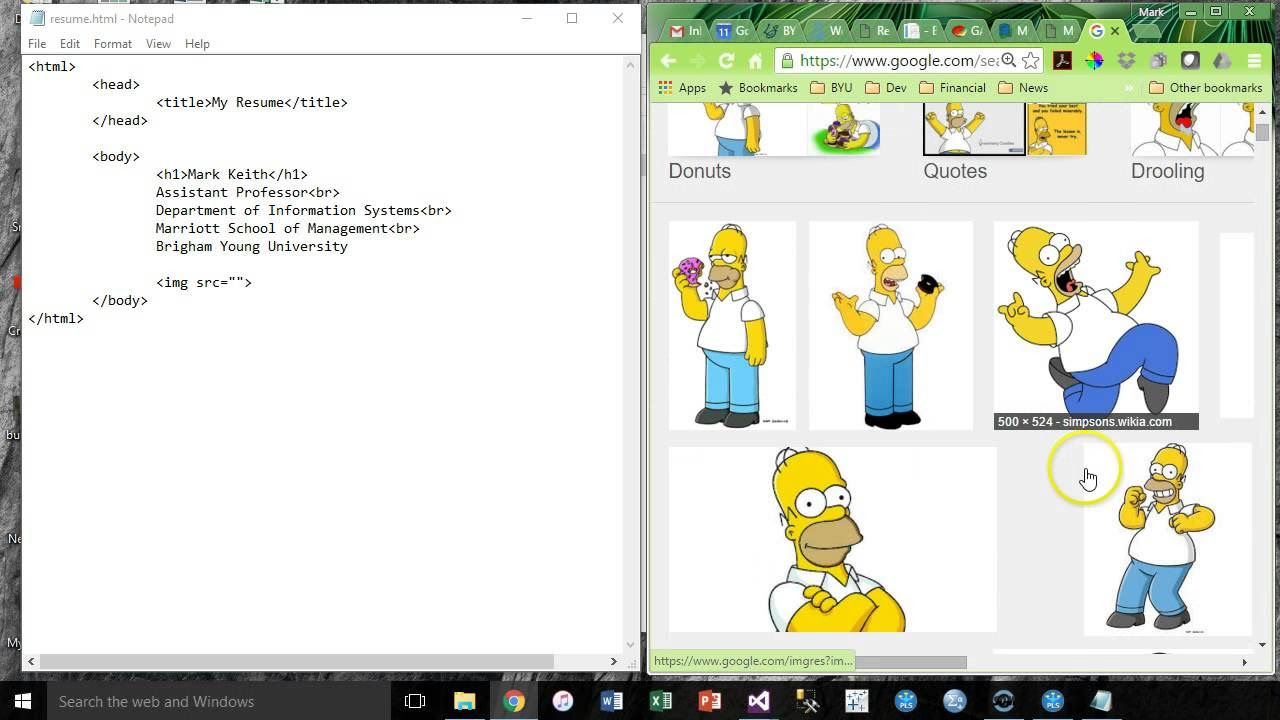Open the Chrome home page icon

(x=756, y=61)
